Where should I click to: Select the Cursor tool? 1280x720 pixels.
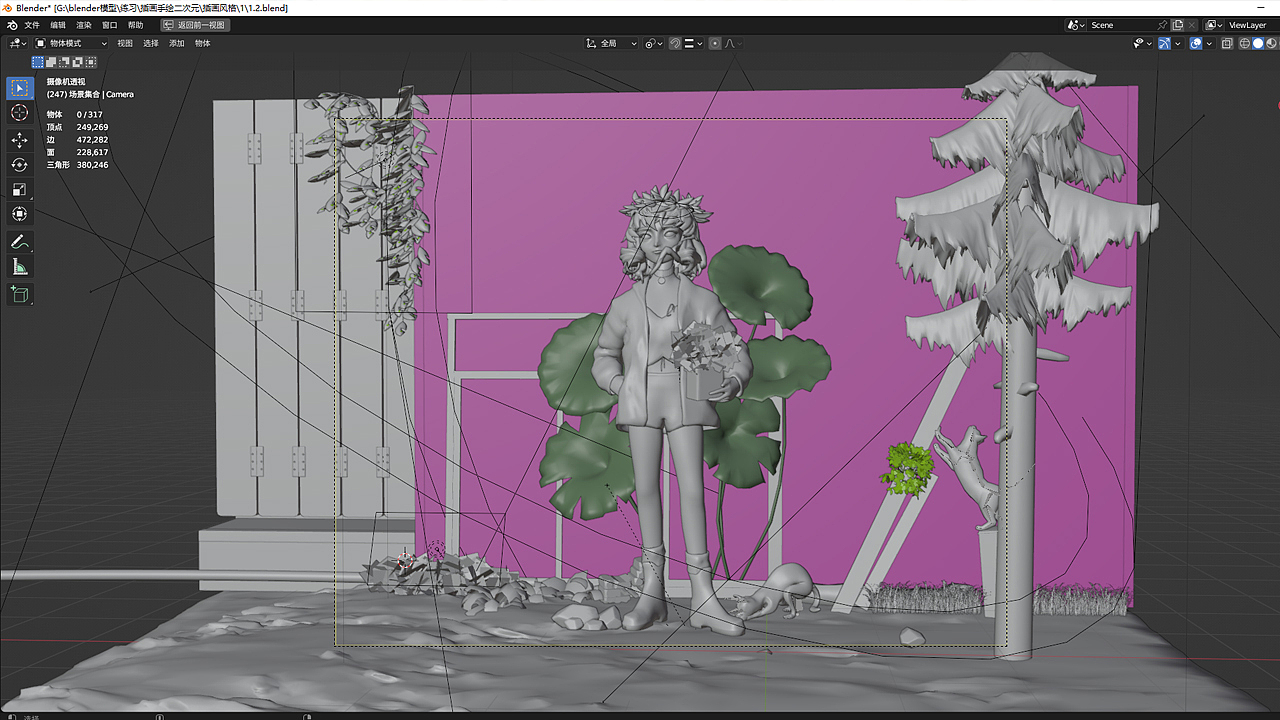(x=20, y=113)
